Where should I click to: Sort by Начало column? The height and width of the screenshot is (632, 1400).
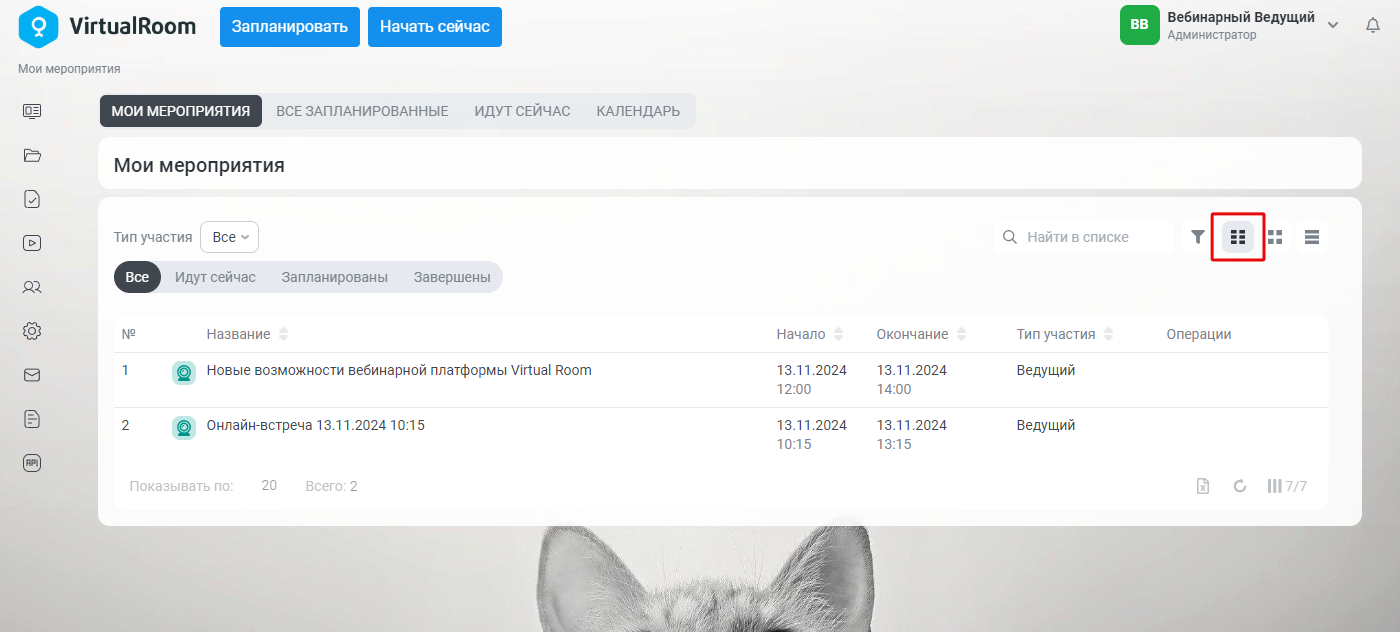(810, 334)
